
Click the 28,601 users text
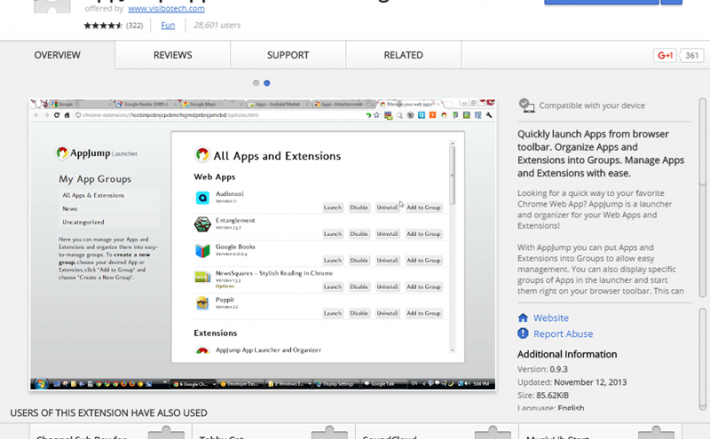tap(217, 25)
